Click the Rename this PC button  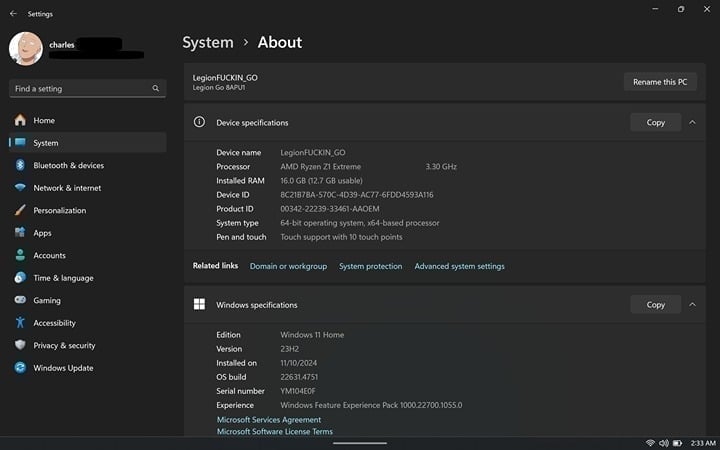[660, 82]
